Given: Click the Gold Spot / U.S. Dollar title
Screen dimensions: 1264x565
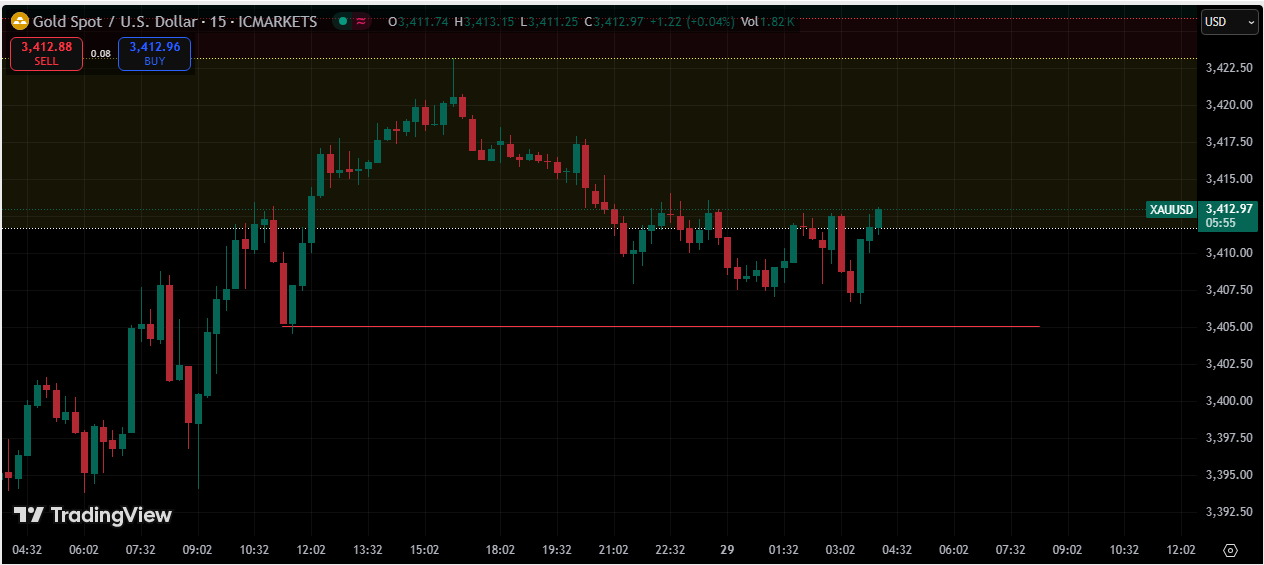Looking at the screenshot, I should point(120,21).
